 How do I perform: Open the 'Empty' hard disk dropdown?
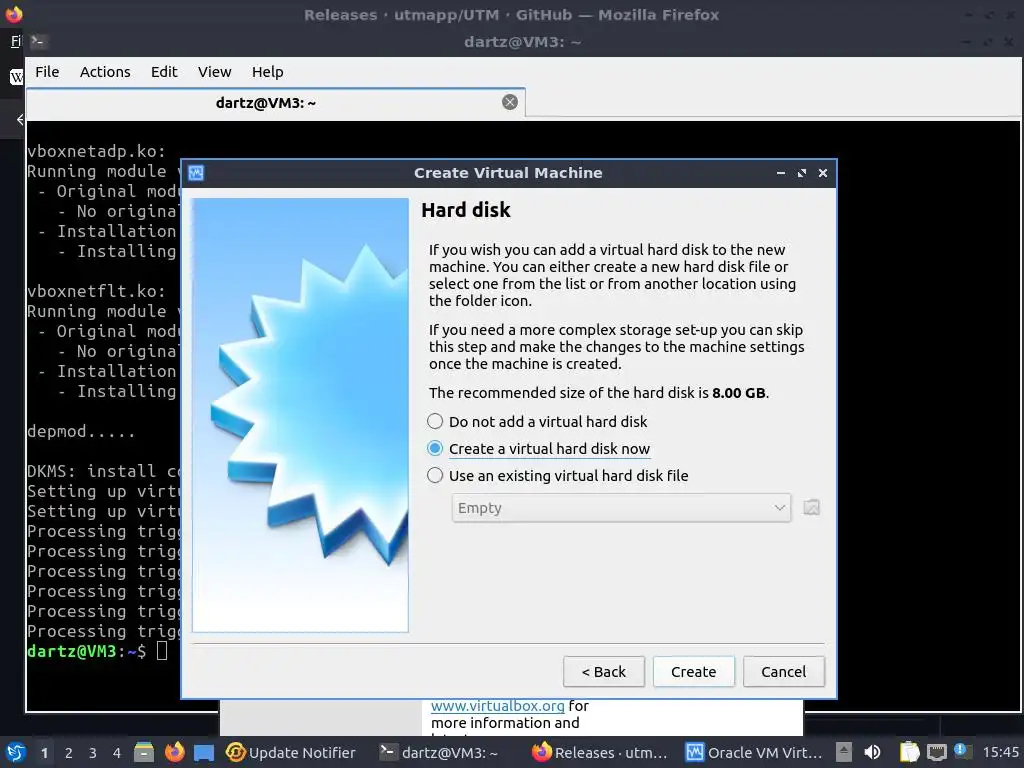(621, 508)
